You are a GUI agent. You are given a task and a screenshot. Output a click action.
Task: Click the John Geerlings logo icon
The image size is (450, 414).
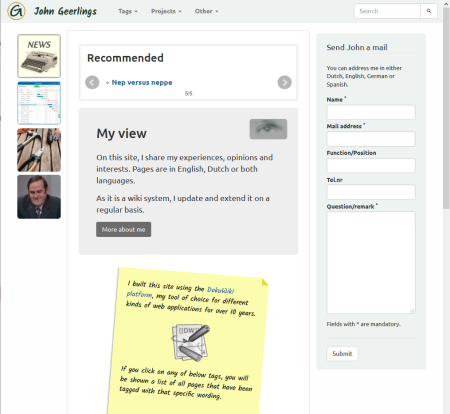click(16, 11)
